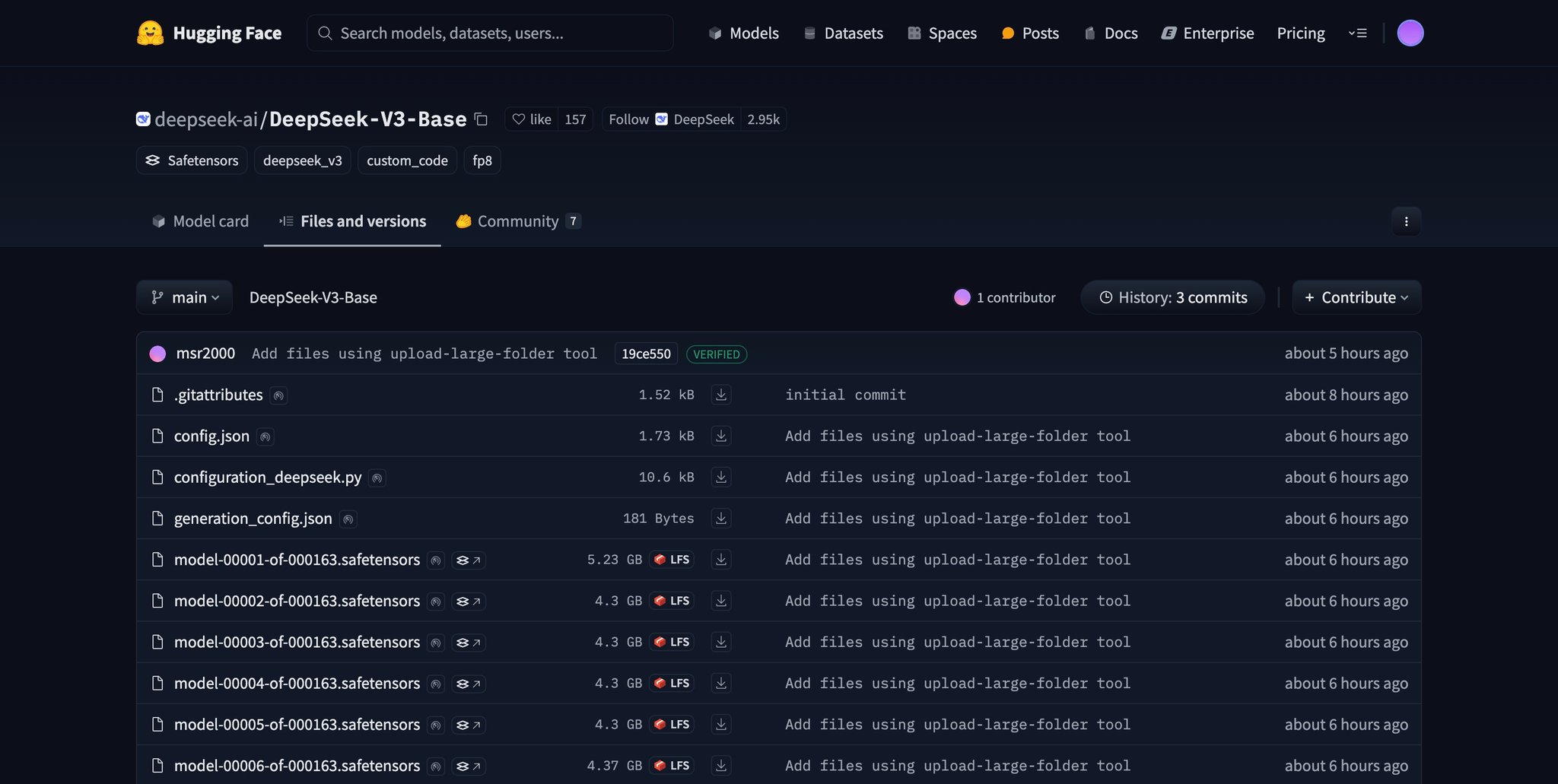Switch to the Community tab
1558x784 pixels.
click(519, 221)
